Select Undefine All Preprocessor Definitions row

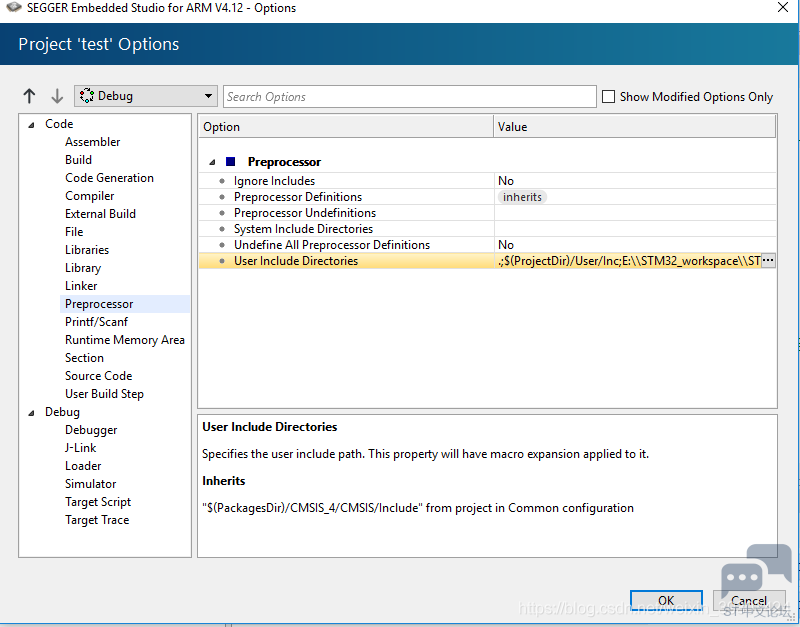(487, 245)
